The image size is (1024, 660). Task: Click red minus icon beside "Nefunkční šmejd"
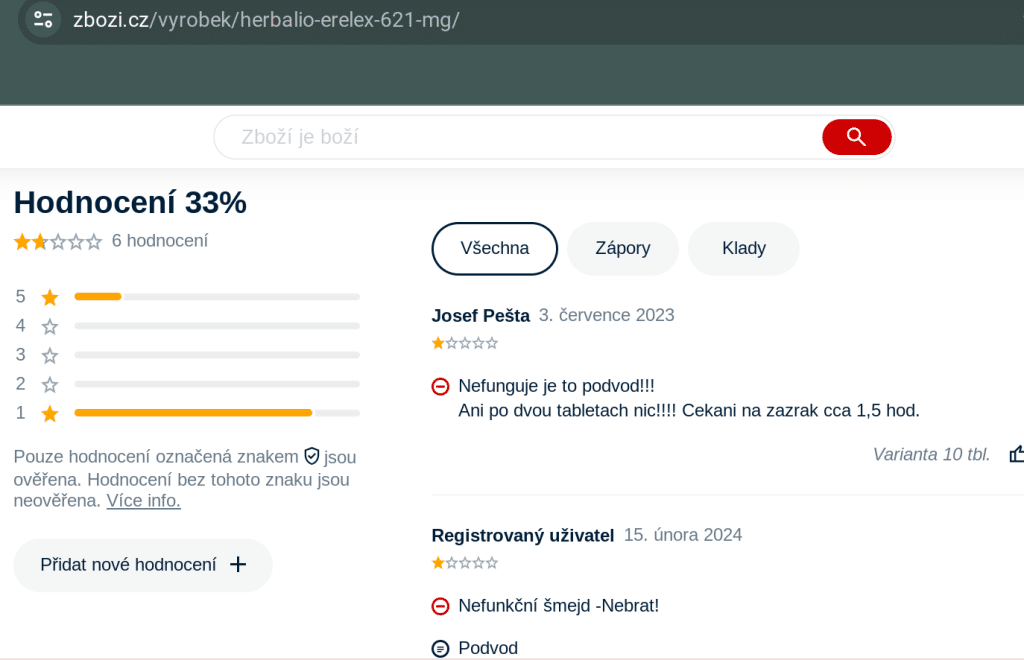[x=441, y=606]
